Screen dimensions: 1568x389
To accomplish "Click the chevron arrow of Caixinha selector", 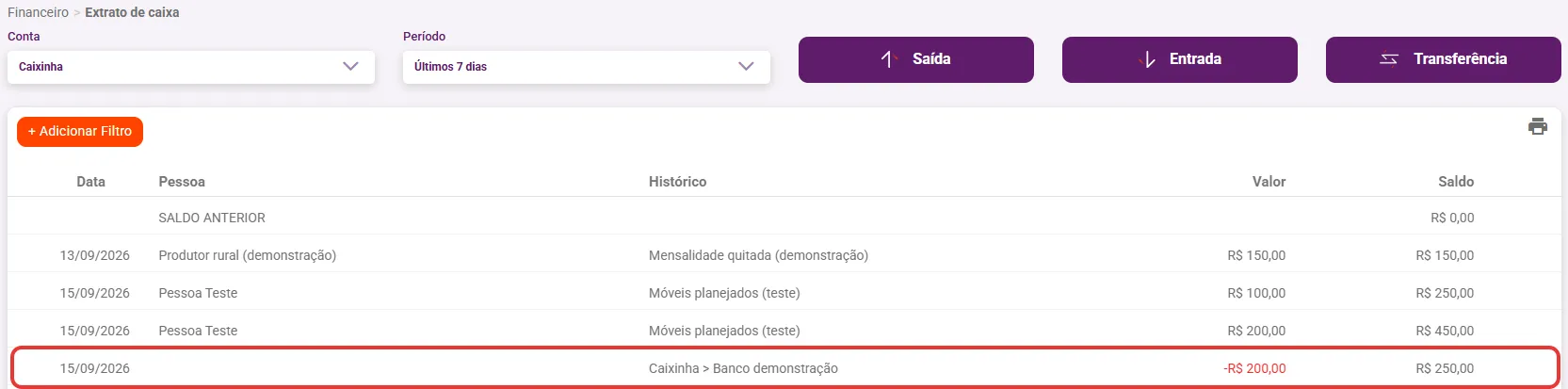I will 351,66.
